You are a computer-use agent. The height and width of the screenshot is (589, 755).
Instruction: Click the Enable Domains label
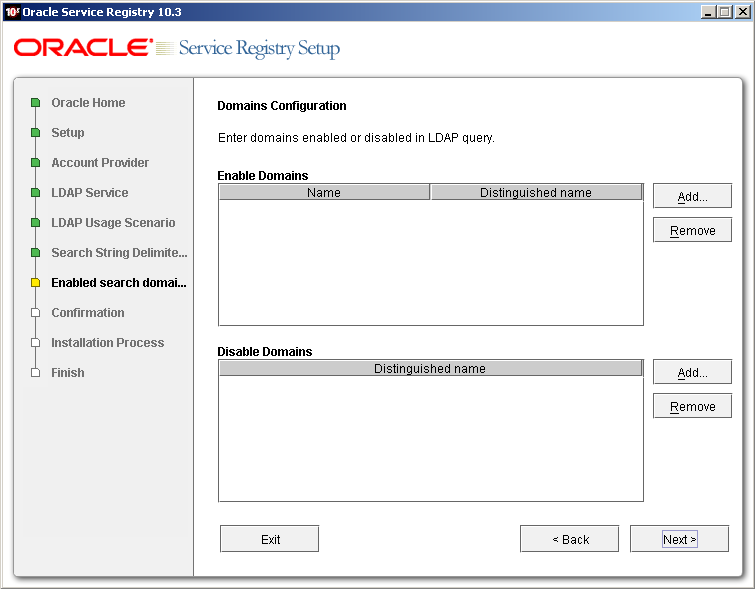click(x=263, y=175)
